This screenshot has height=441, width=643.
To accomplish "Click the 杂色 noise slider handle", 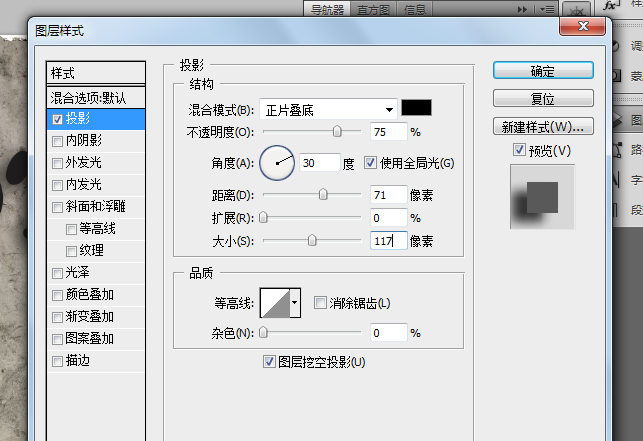I will coord(263,332).
